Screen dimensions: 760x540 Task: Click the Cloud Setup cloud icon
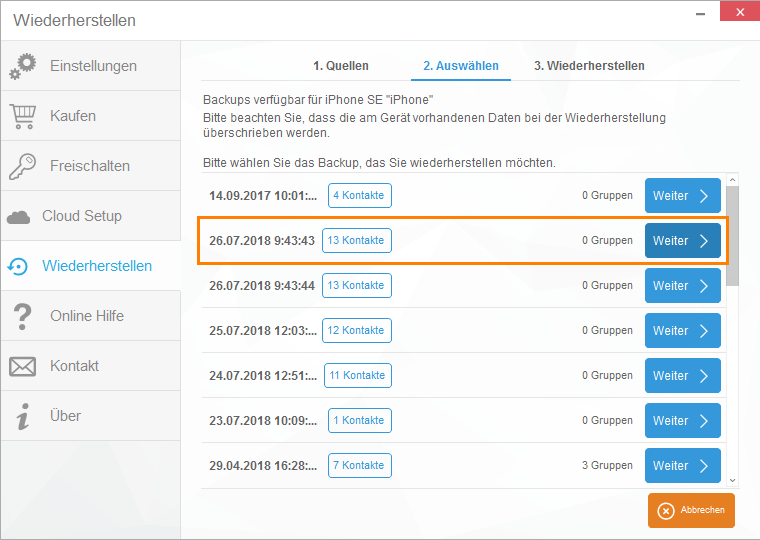click(x=18, y=217)
